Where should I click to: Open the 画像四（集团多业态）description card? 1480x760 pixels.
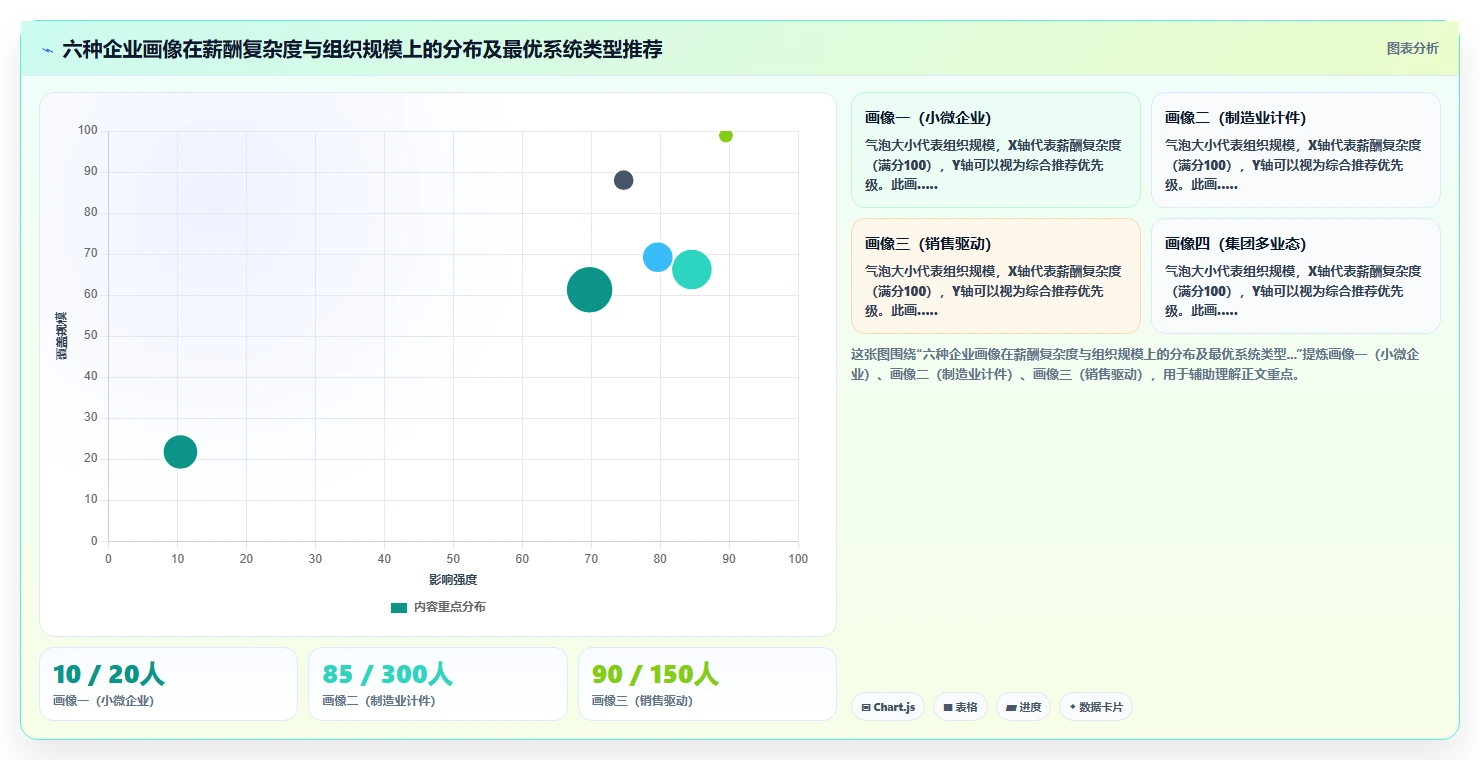tap(1296, 276)
